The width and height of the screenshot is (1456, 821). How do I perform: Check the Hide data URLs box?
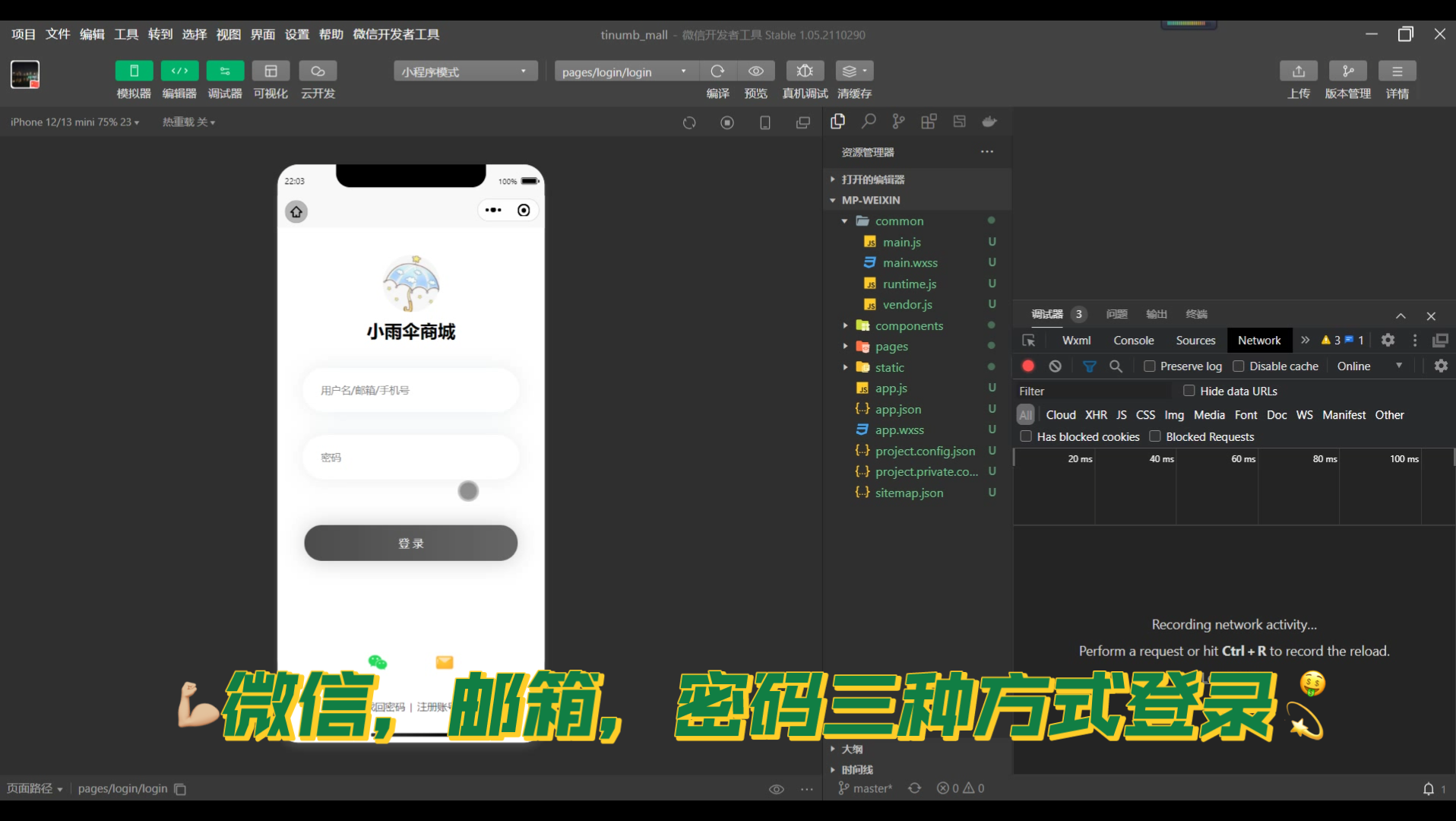coord(1189,391)
